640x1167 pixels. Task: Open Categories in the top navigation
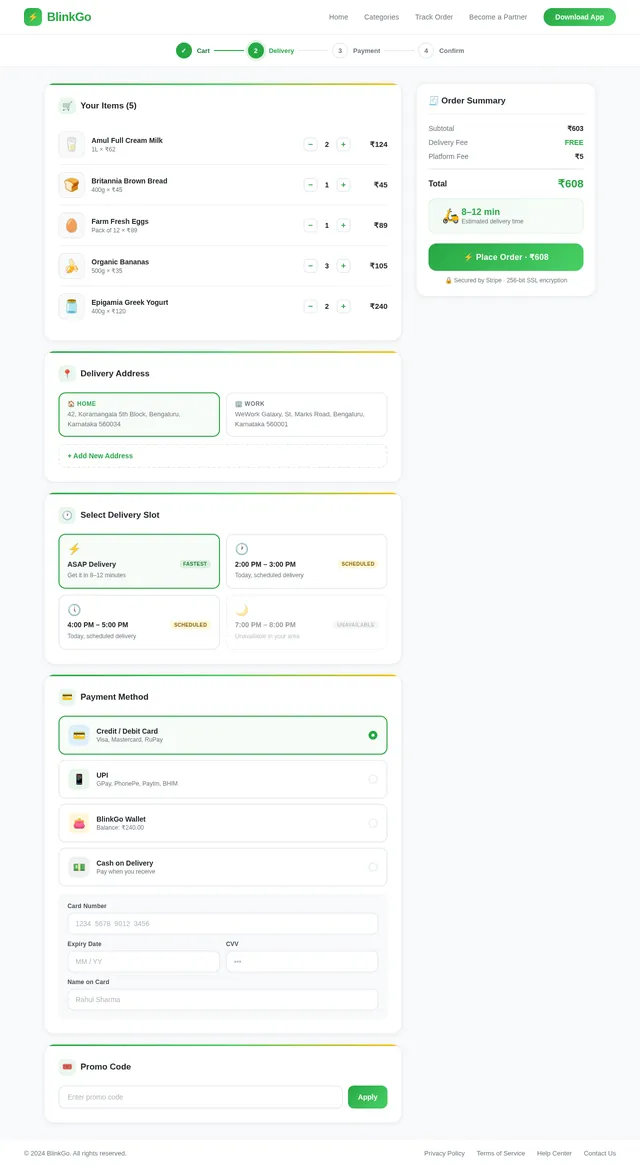381,17
